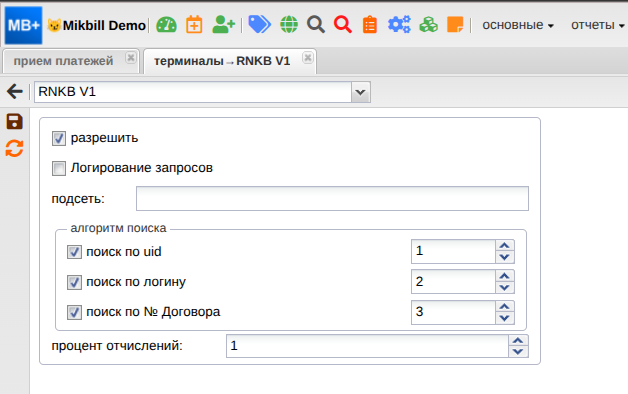628x394 pixels.
Task: Focus the uid priority number field
Action: [x=453, y=251]
